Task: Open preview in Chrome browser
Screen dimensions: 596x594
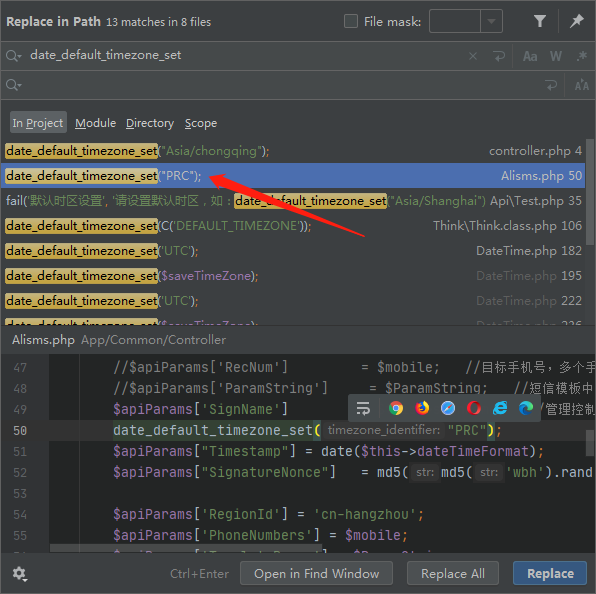Action: (x=396, y=408)
